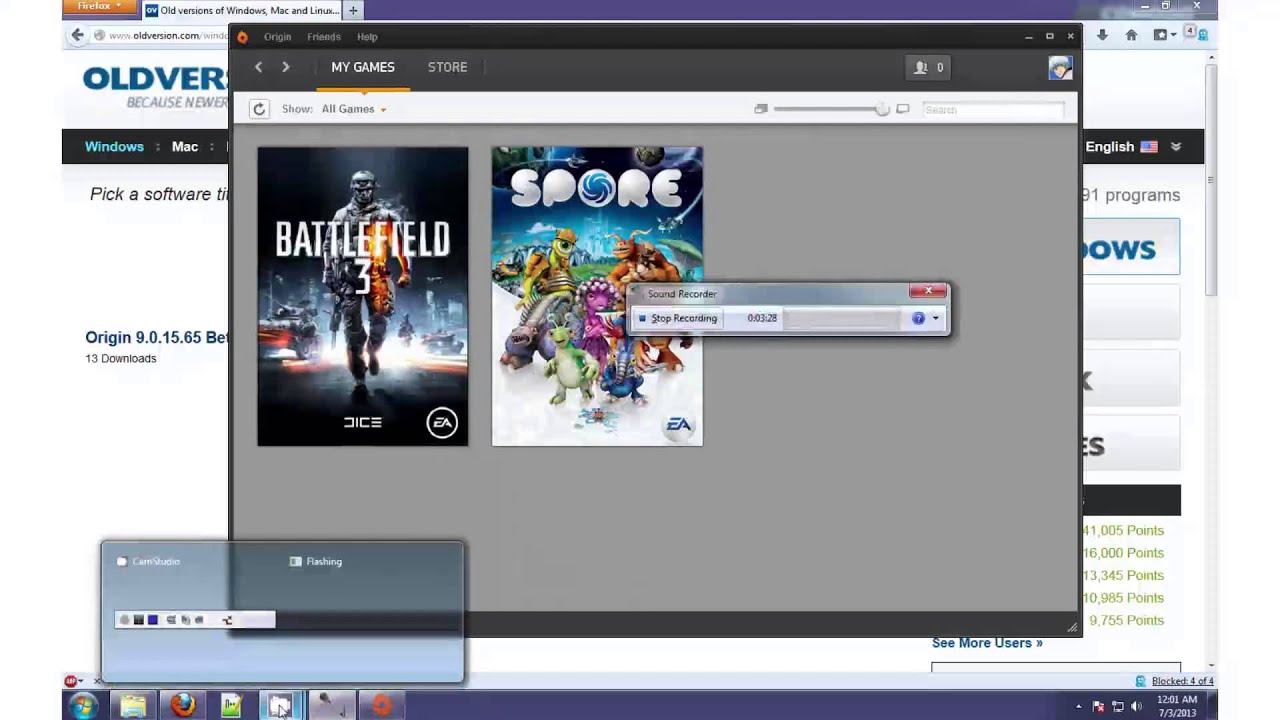Select Flashing taskbar preview thumbnail
The image size is (1280, 720).
370,611
